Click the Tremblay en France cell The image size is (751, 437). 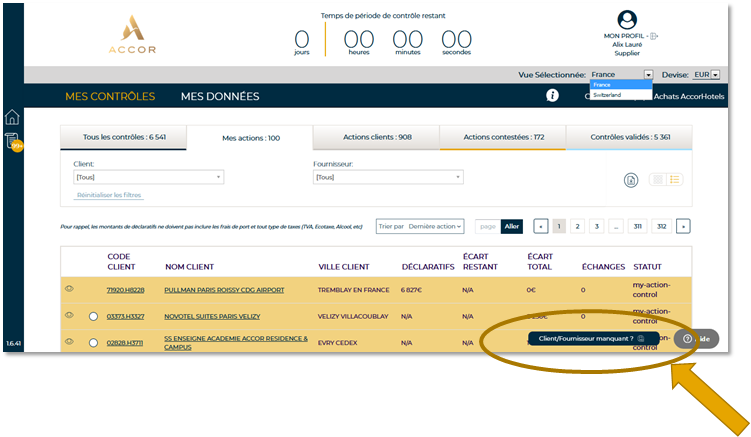tap(353, 290)
